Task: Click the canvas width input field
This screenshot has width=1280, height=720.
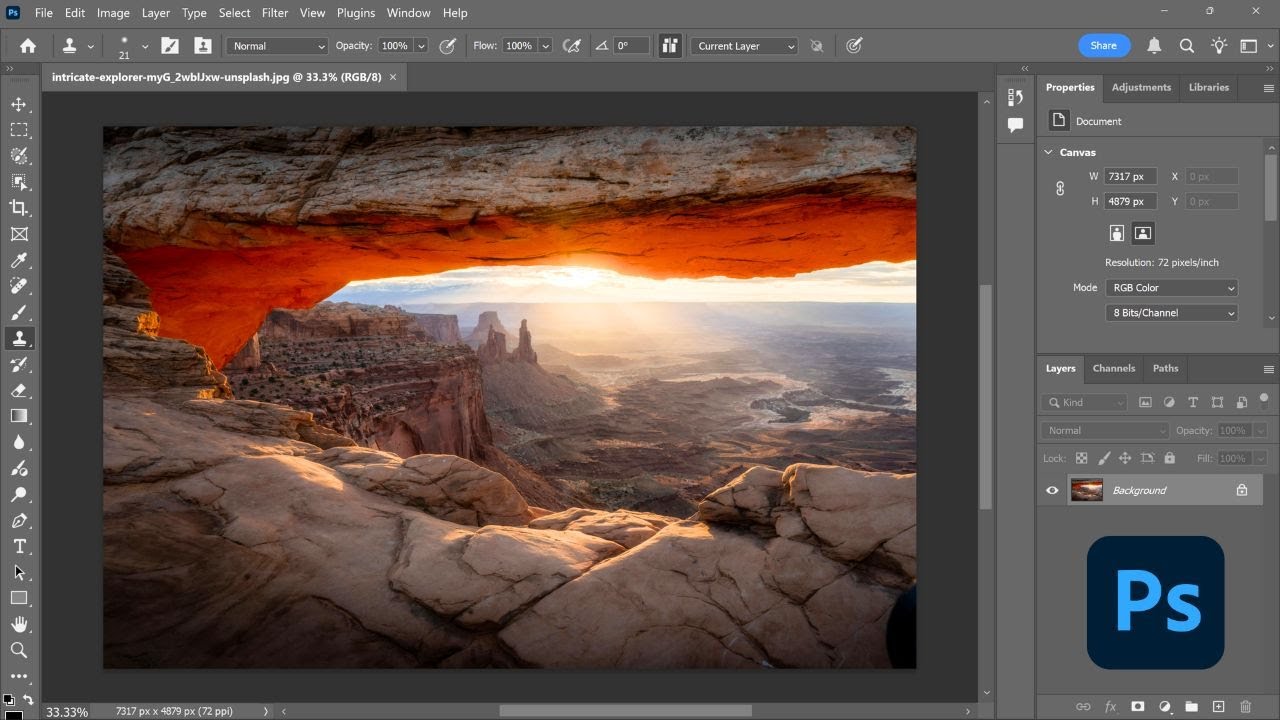Action: (x=1130, y=176)
